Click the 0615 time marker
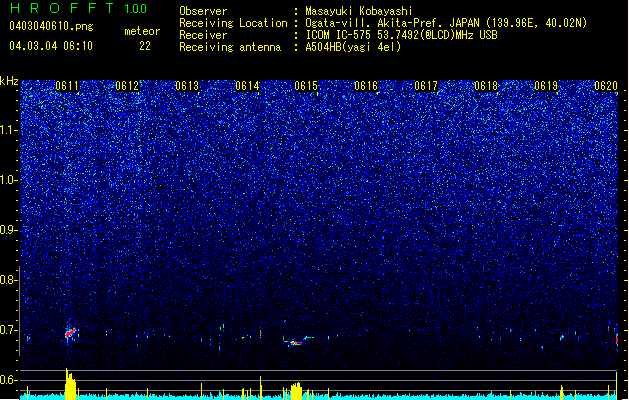The image size is (629, 400). [306, 86]
